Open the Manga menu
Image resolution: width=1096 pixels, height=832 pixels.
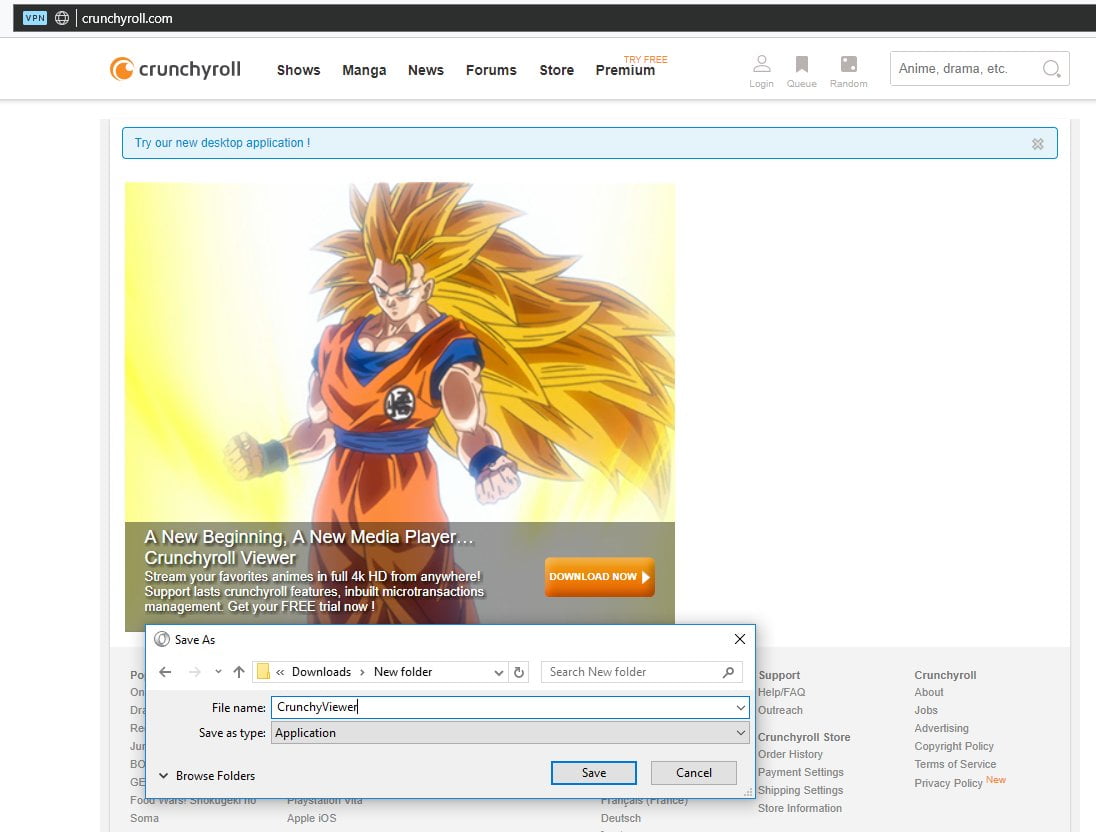pos(364,70)
